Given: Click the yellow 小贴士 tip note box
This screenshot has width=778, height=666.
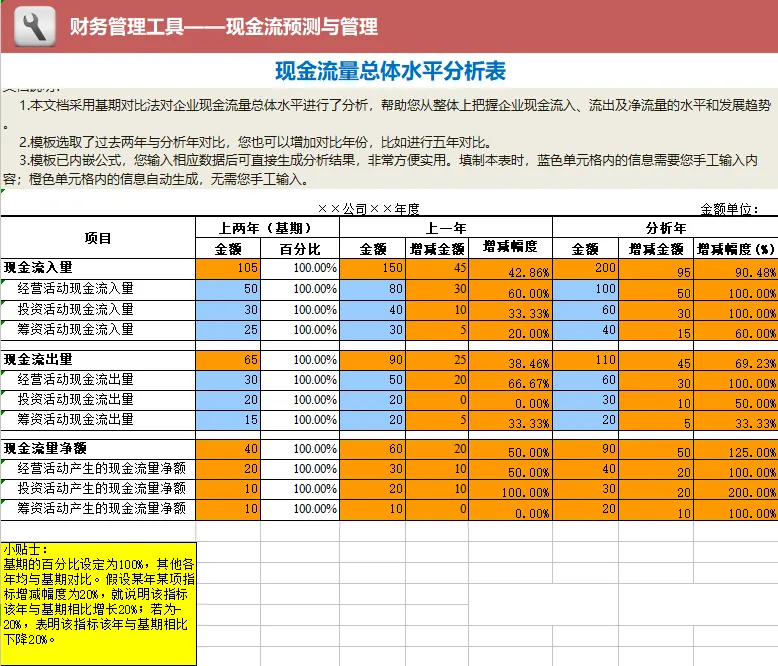Looking at the screenshot, I should (99, 603).
